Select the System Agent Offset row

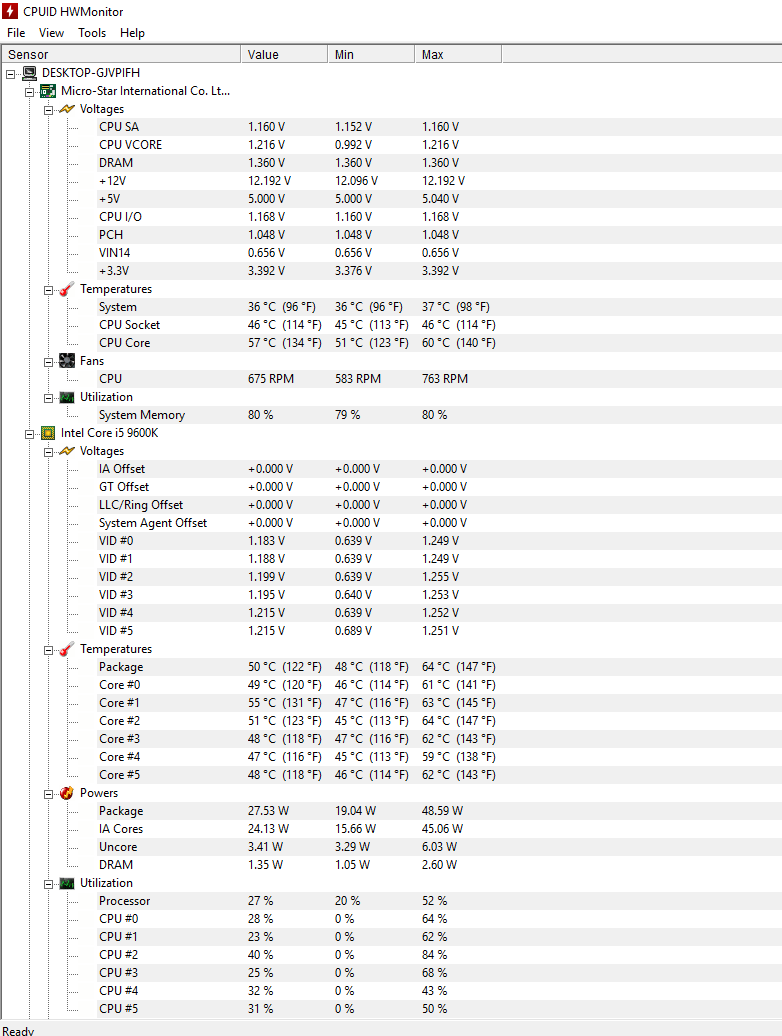coord(439,523)
